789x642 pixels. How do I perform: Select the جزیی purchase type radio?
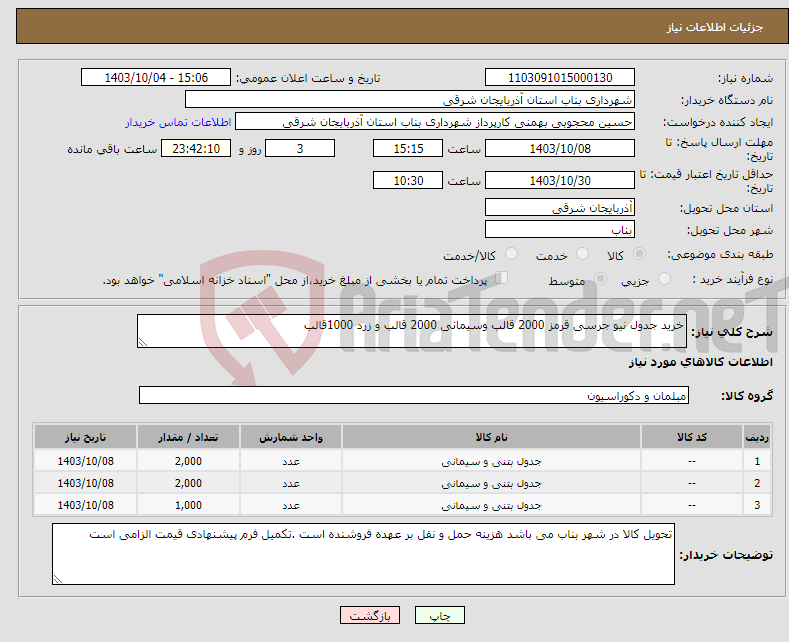664,279
